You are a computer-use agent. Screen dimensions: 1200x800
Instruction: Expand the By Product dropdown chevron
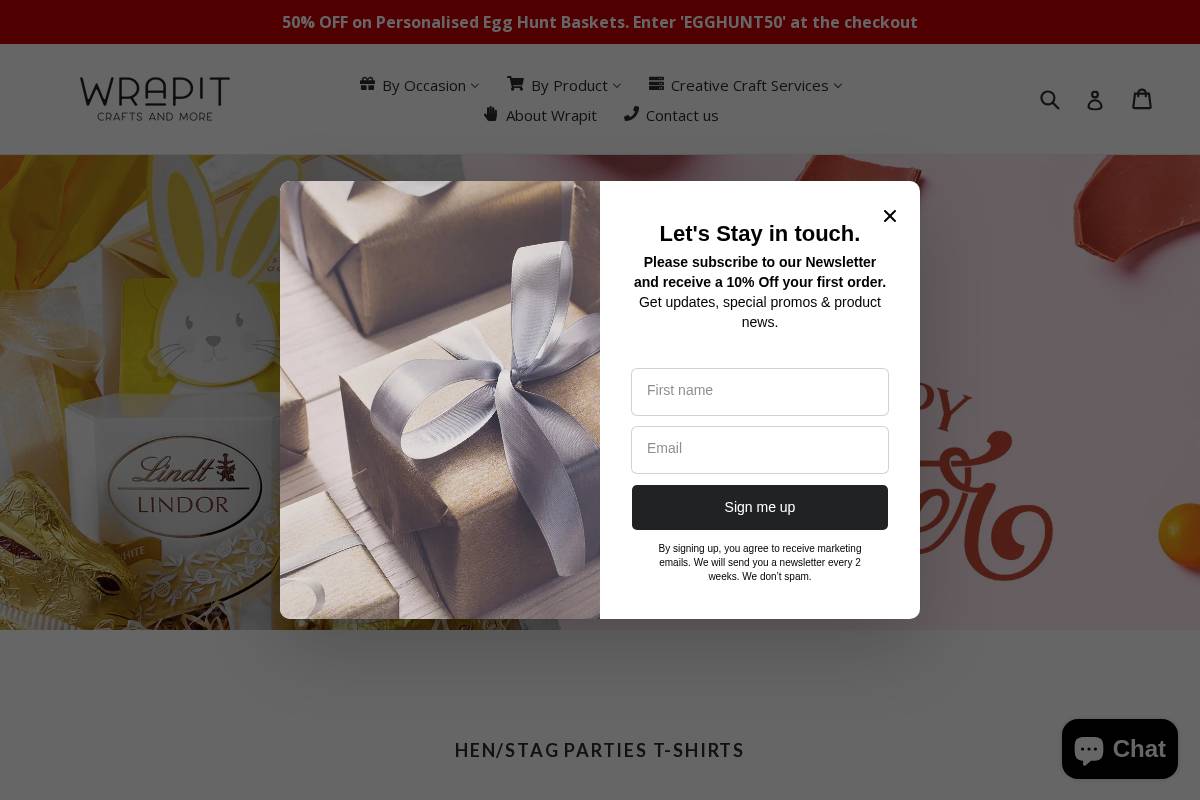617,86
